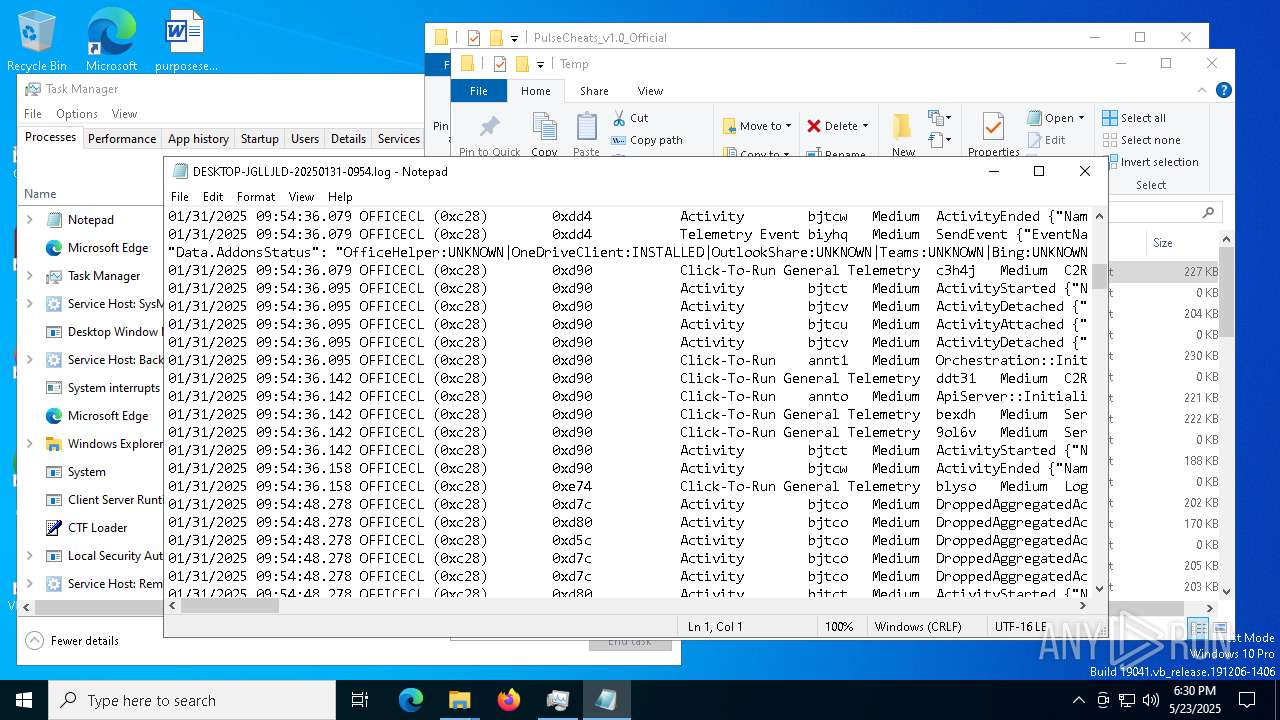Click the Windows Start button
The width and height of the screenshot is (1280, 720).
24,700
